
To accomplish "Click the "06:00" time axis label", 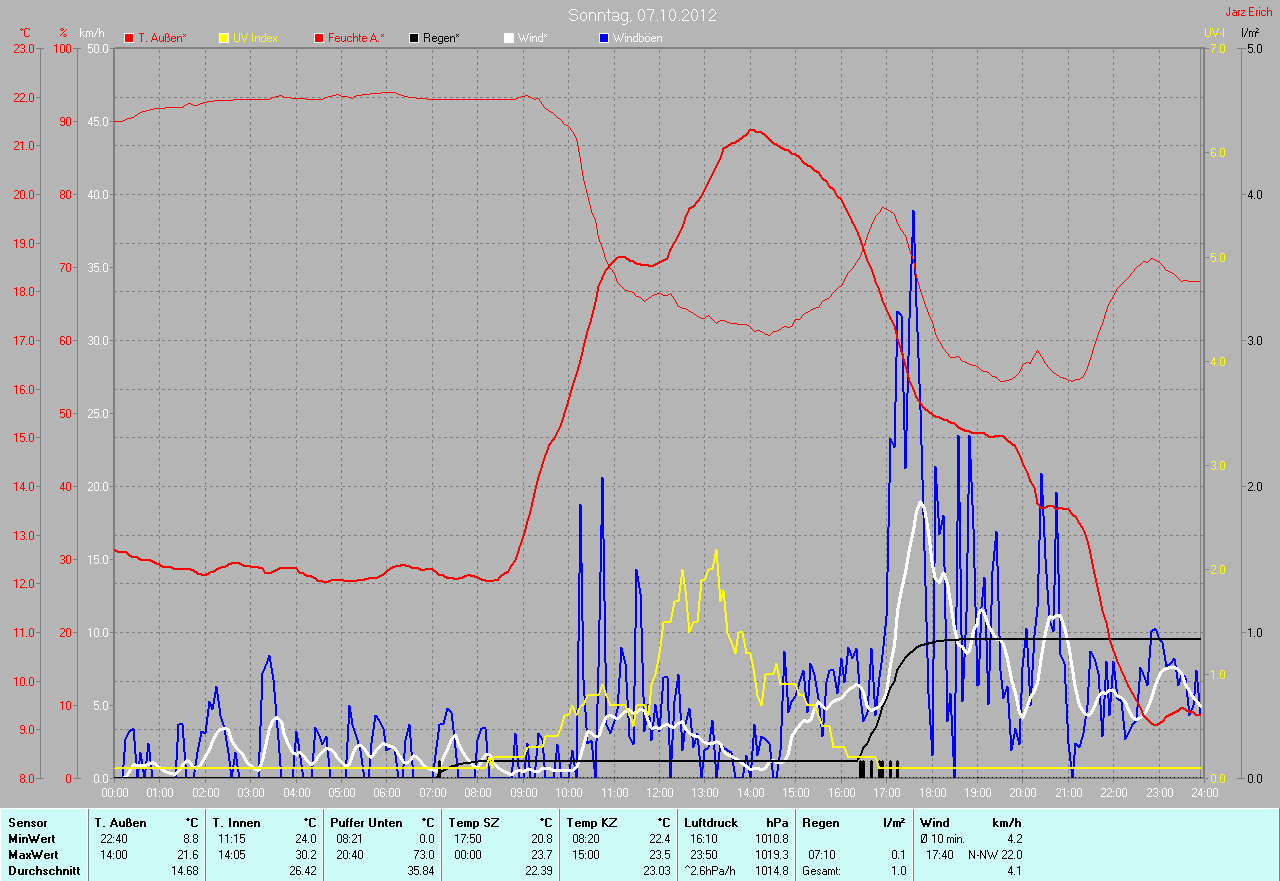I will 387,793.
